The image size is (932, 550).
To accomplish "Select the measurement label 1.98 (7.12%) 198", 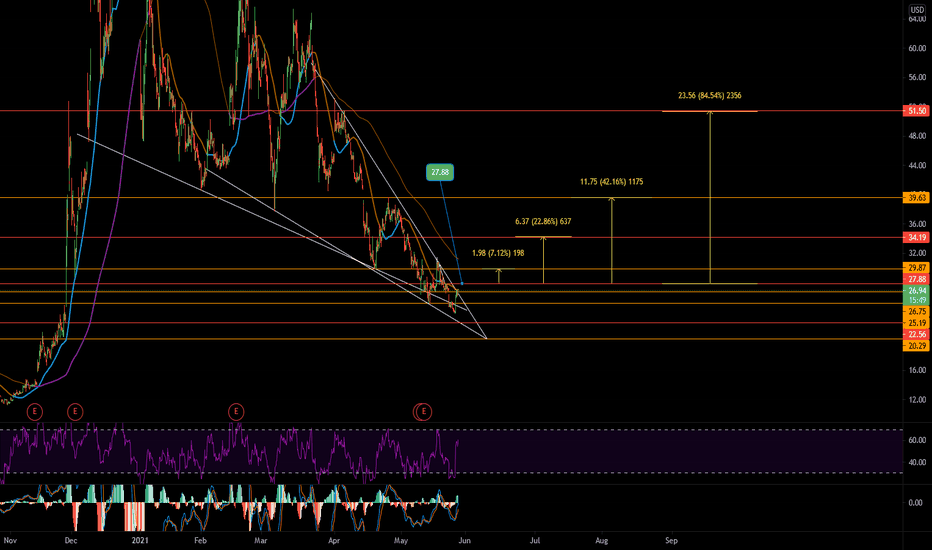I will [498, 253].
